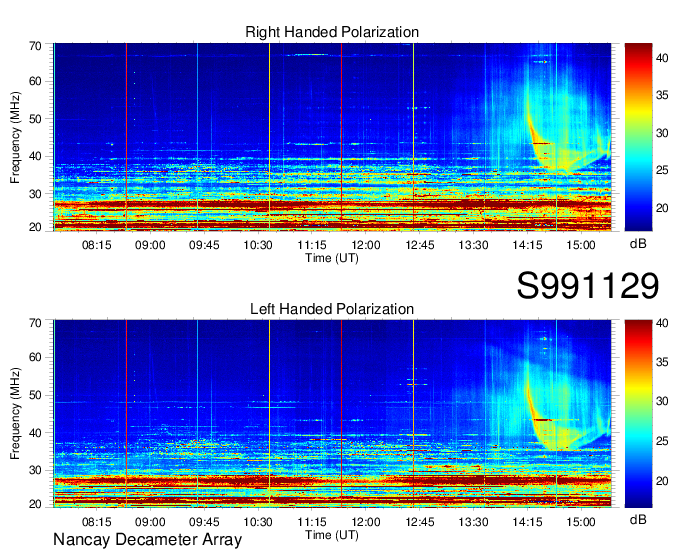Click the "70" frequency tick on the top plot
This screenshot has width=680, height=552.
(x=36, y=46)
